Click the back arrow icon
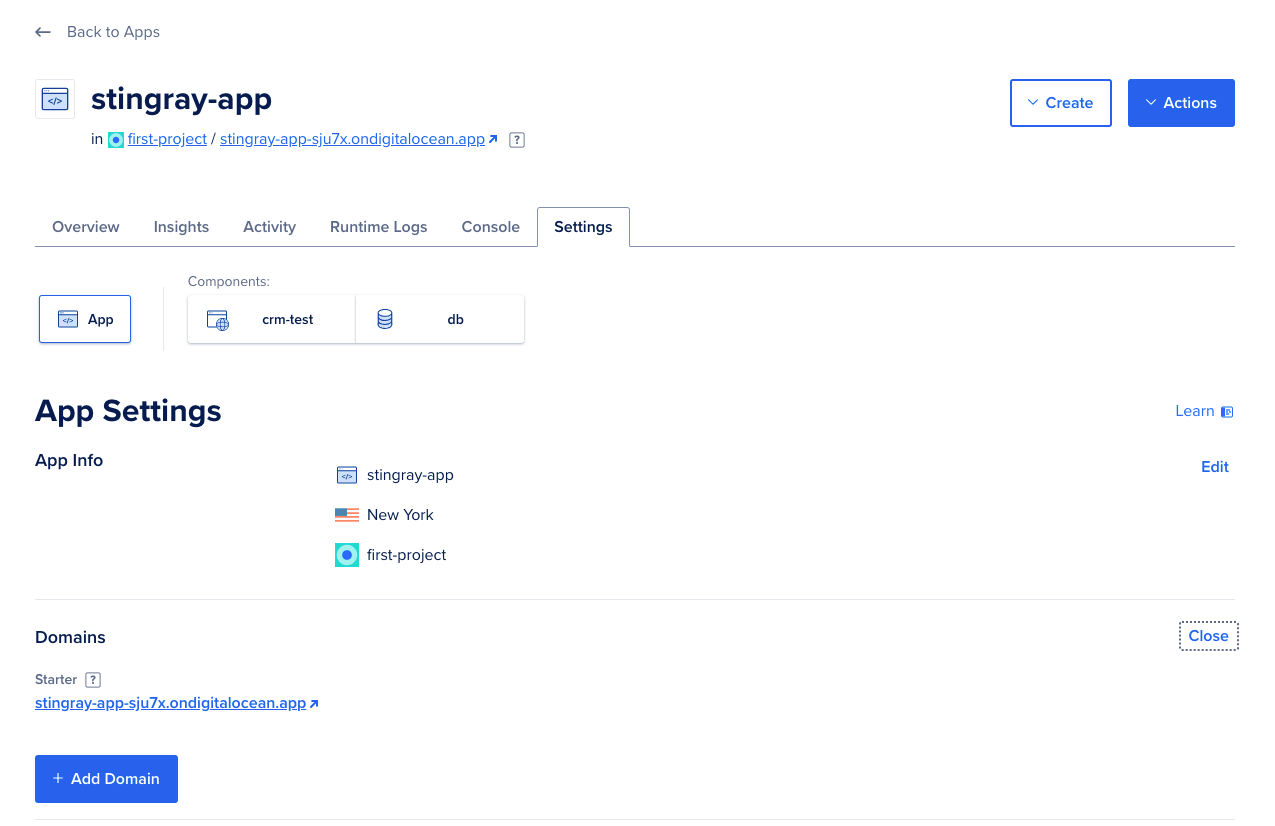Viewport: 1275px width, 826px height. point(43,32)
